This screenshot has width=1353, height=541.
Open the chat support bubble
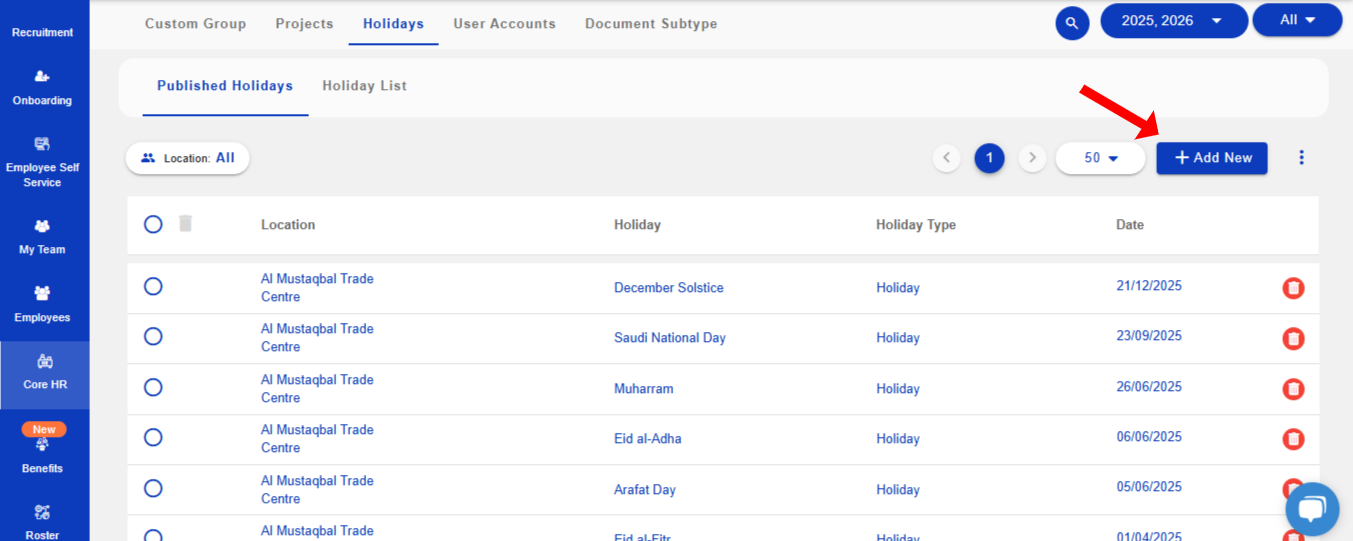coord(1311,508)
